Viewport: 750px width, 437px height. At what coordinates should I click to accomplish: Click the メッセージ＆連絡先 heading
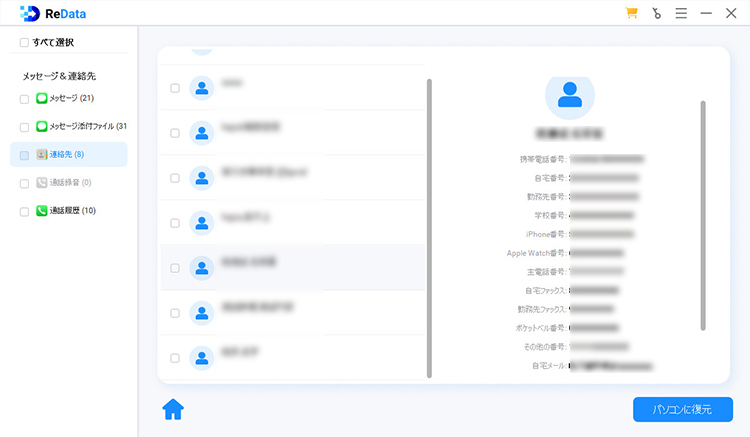[x=59, y=76]
